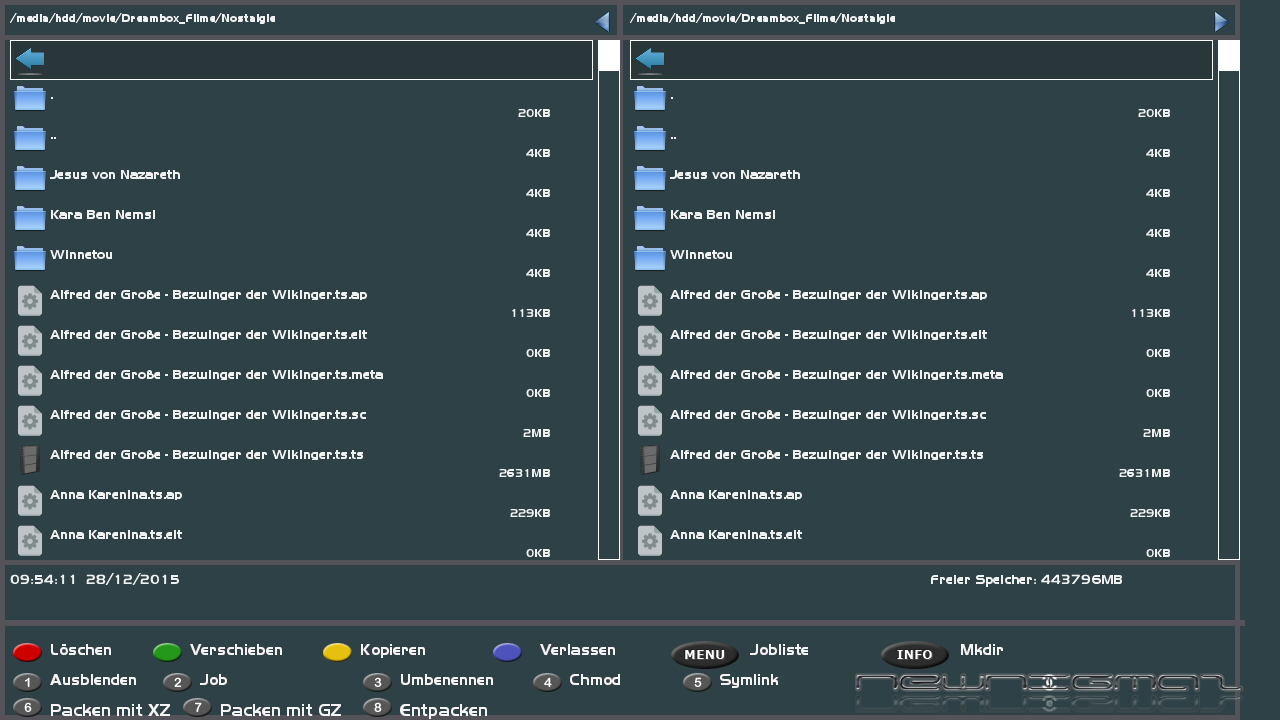Click the left-pointing triangle in left path bar
The height and width of the screenshot is (720, 1280).
(x=602, y=21)
